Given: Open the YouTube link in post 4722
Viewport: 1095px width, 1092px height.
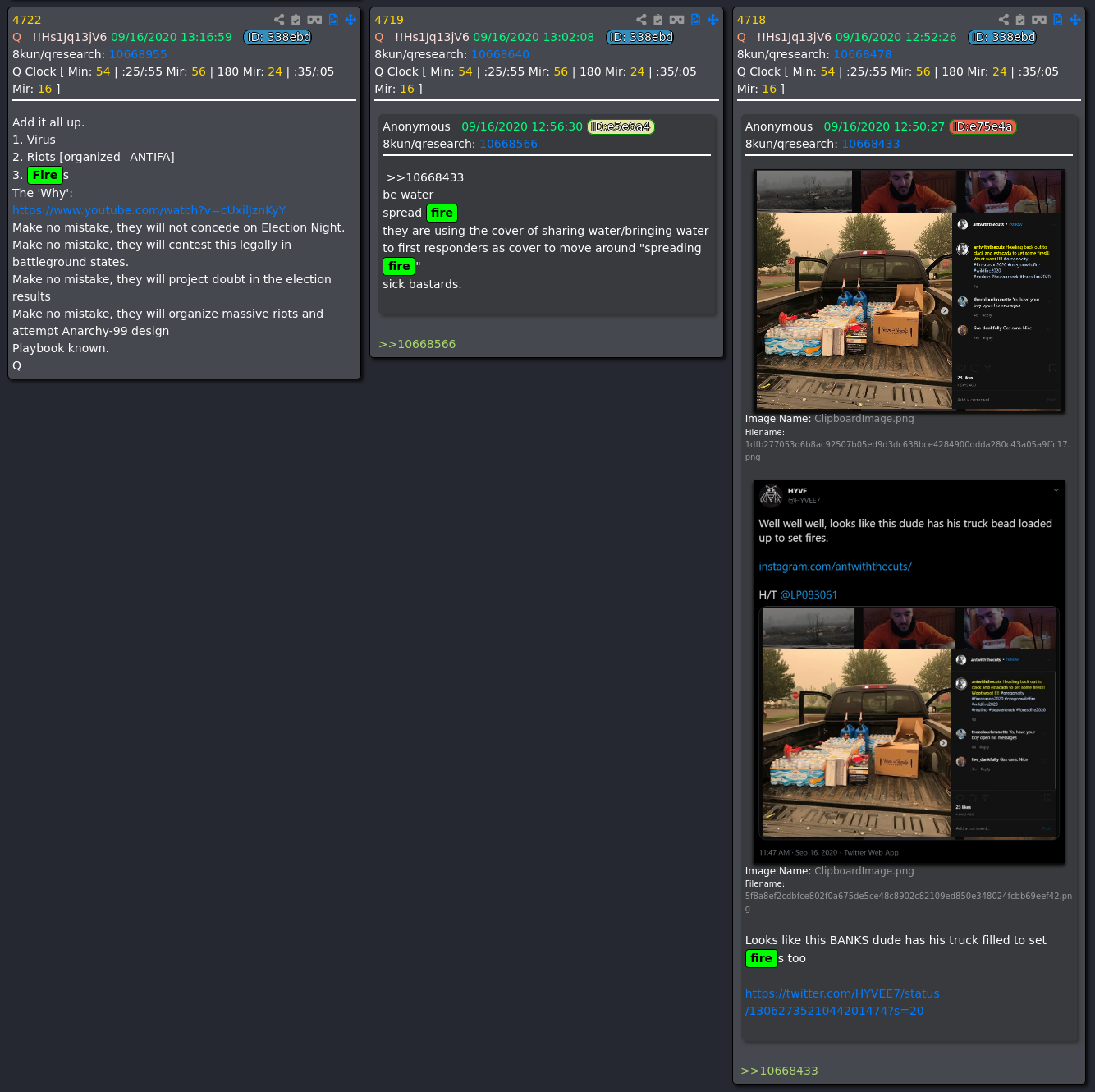Looking at the screenshot, I should click(149, 210).
